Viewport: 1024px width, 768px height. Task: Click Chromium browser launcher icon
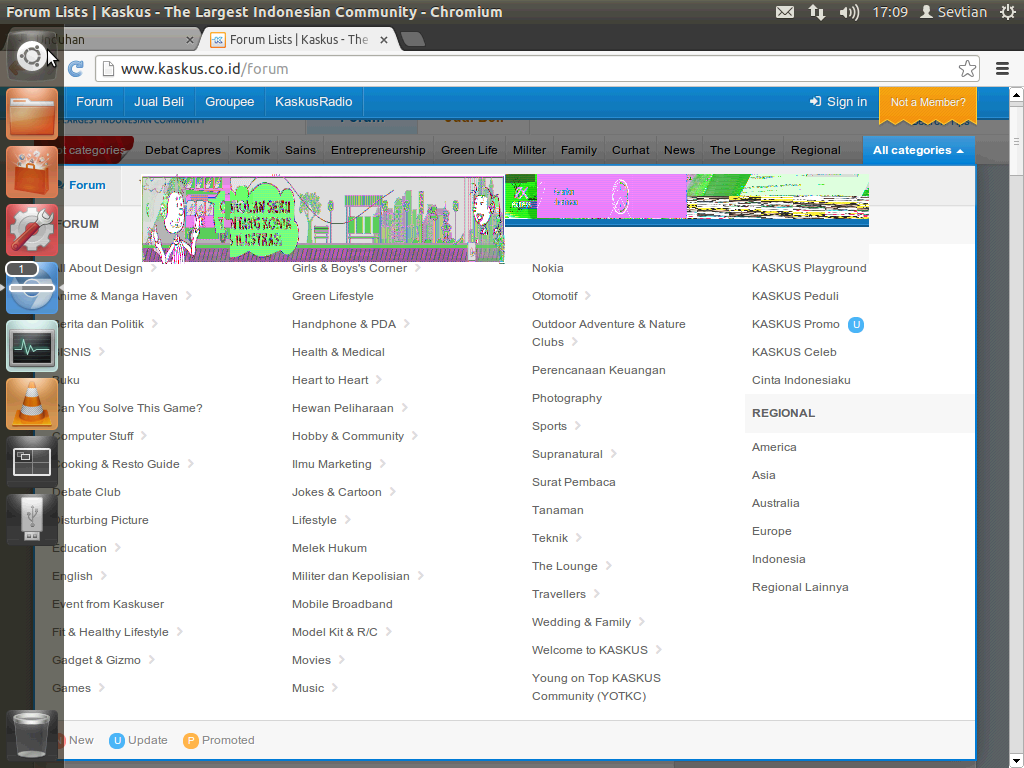(x=31, y=288)
